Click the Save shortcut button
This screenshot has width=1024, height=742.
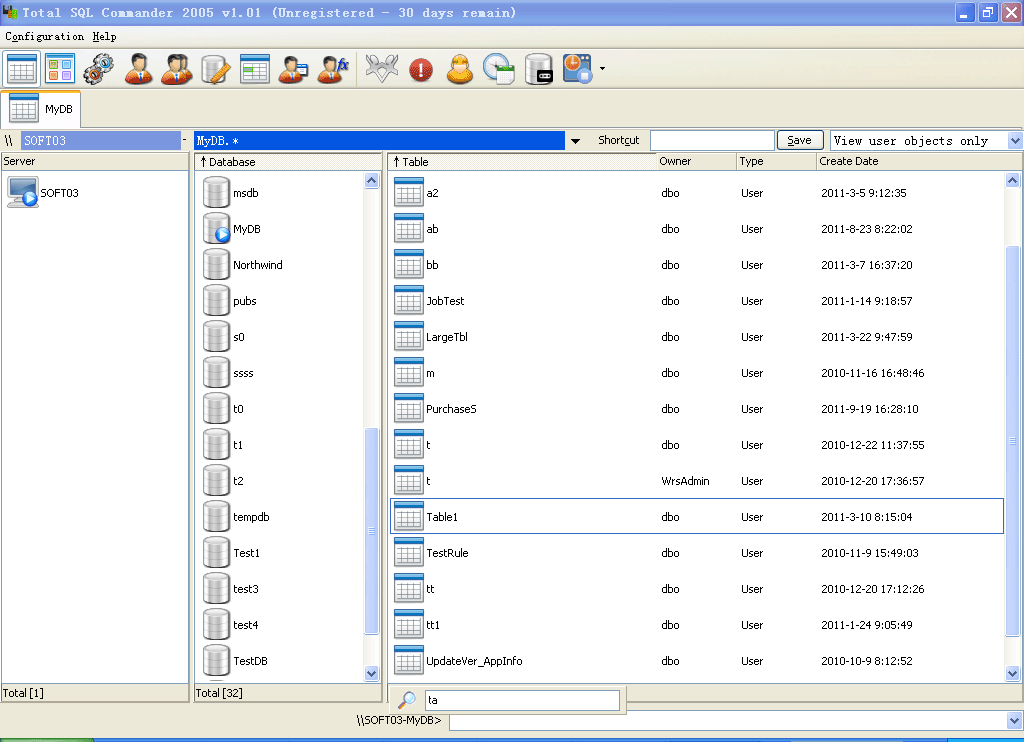tap(799, 140)
